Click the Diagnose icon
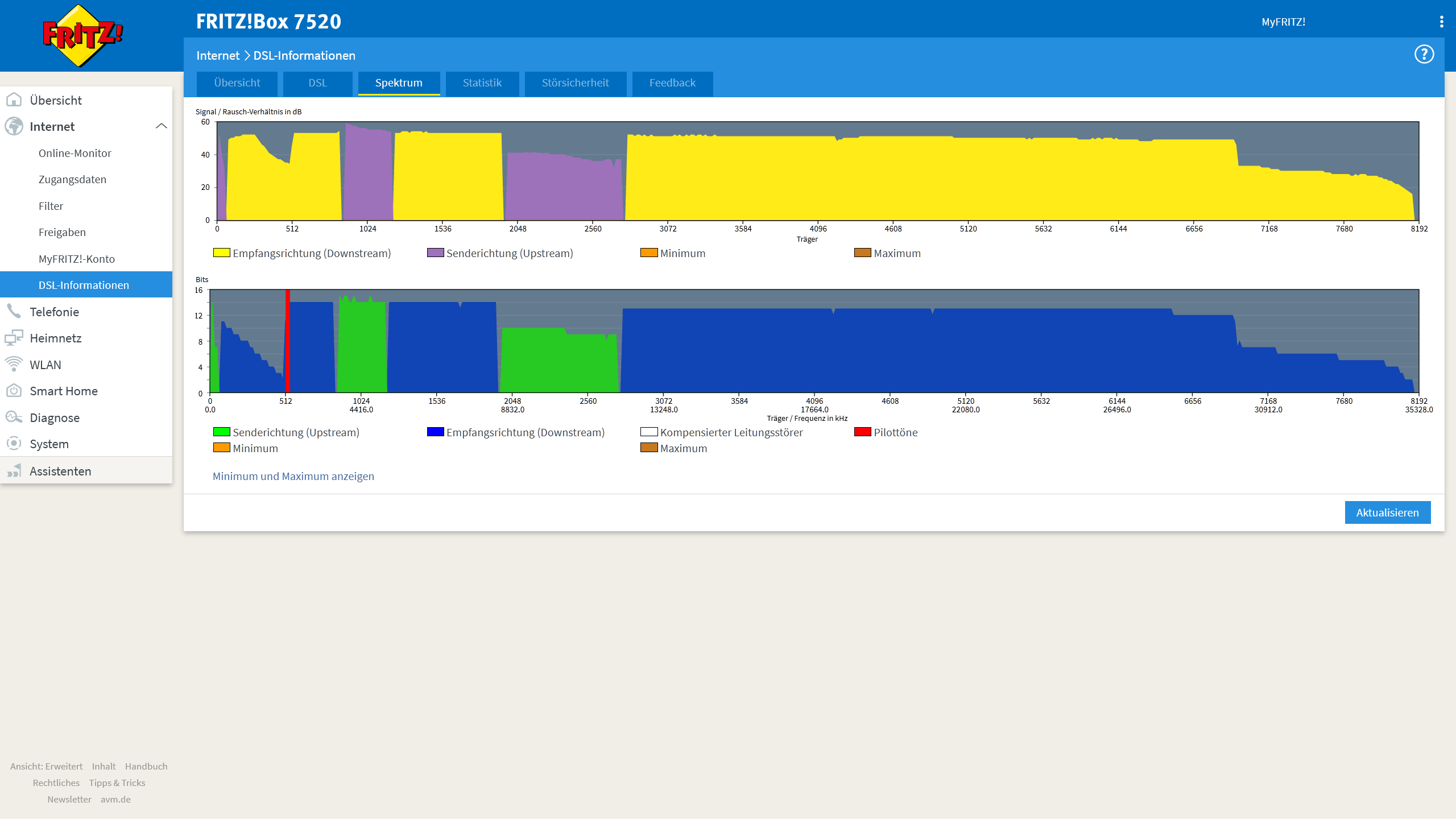The image size is (1456, 819). [14, 417]
